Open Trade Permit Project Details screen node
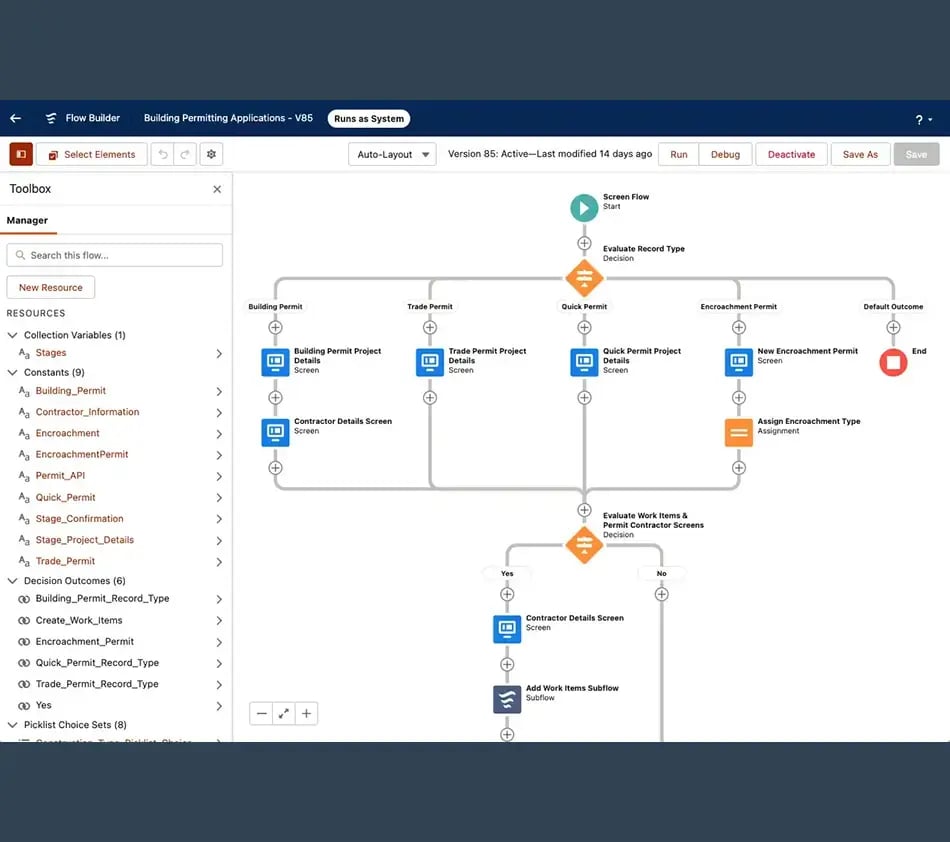The height and width of the screenshot is (842, 950). (x=430, y=362)
